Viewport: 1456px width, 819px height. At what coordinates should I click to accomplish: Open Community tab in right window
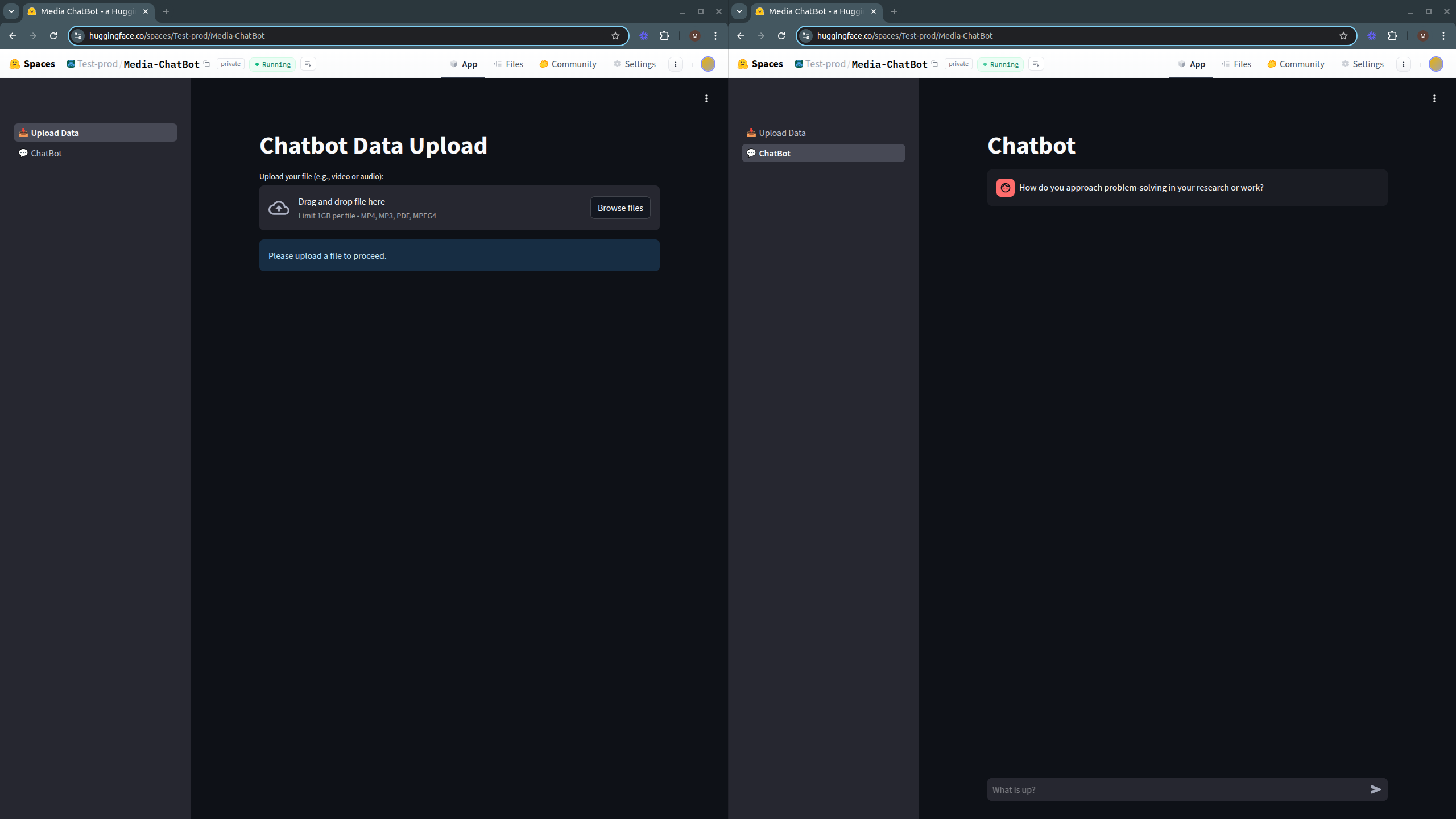click(1296, 64)
